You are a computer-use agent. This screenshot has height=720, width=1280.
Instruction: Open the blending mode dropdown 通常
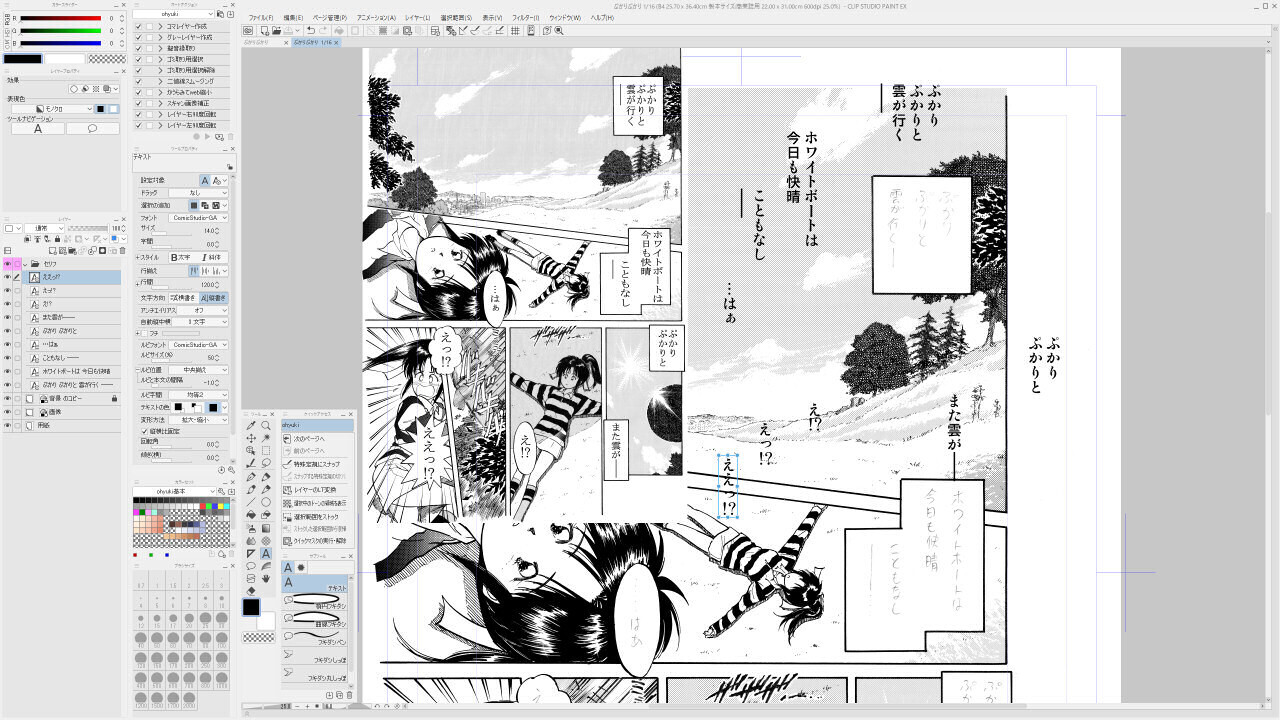[44, 228]
